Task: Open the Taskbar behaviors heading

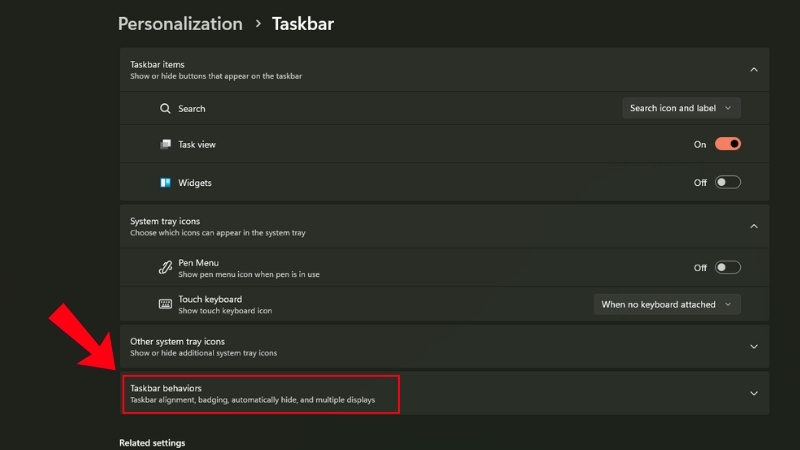Action: [x=166, y=388]
